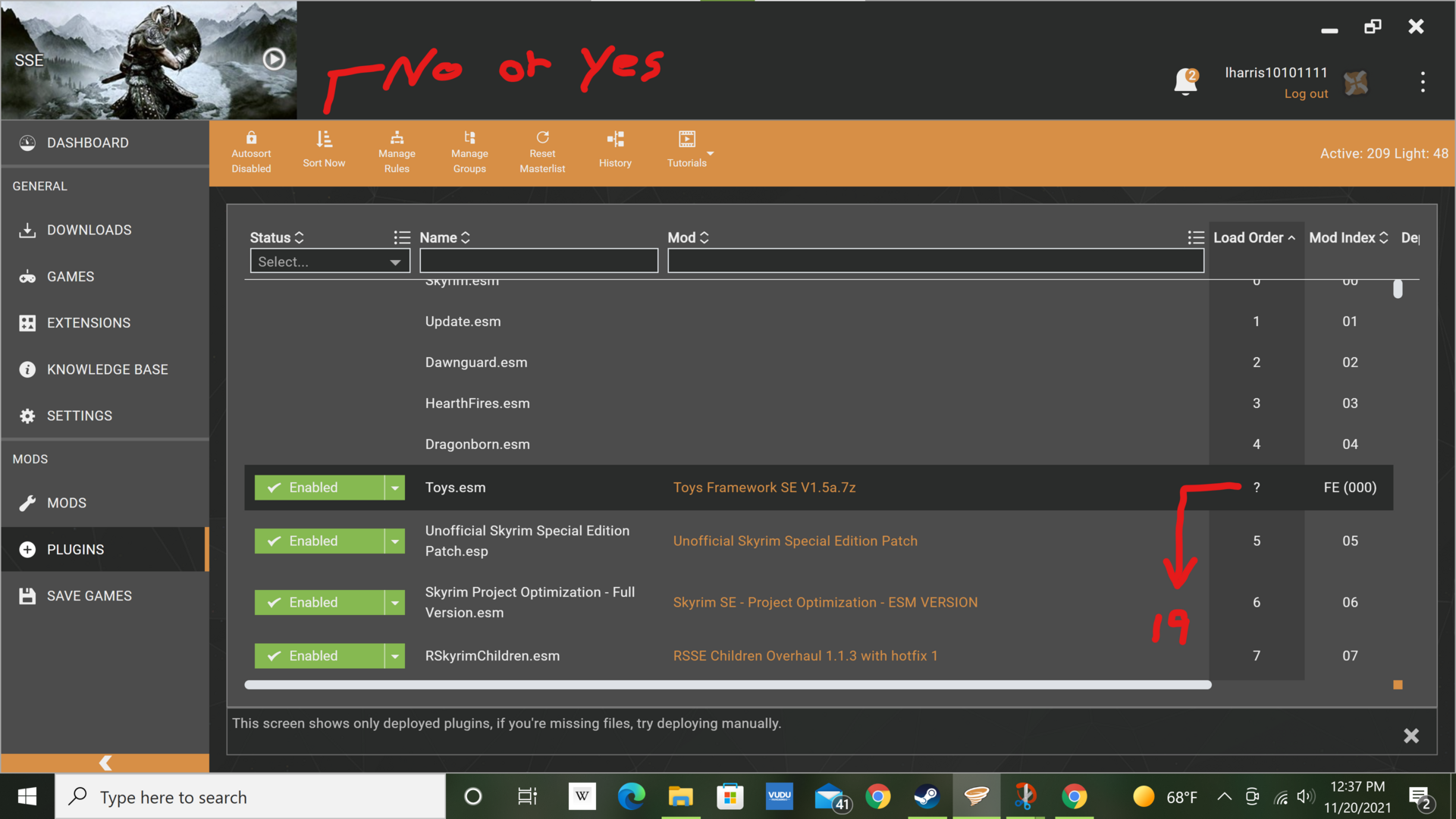Image resolution: width=1456 pixels, height=819 pixels.
Task: Select the Dawnguard.esm row
Action: click(818, 362)
